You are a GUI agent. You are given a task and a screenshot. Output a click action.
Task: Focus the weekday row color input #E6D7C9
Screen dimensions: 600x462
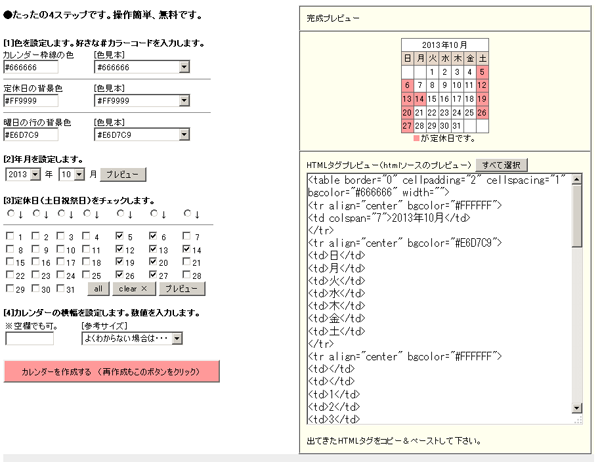click(31, 135)
